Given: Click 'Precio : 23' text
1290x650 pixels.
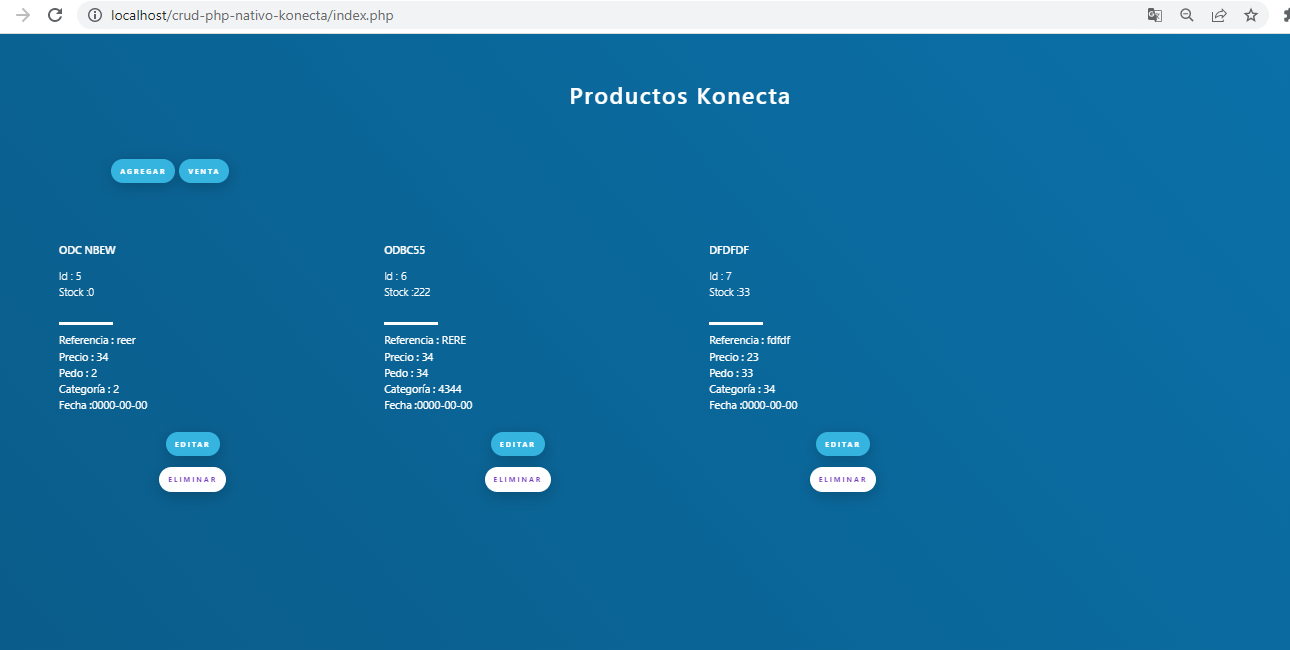Looking at the screenshot, I should point(734,357).
